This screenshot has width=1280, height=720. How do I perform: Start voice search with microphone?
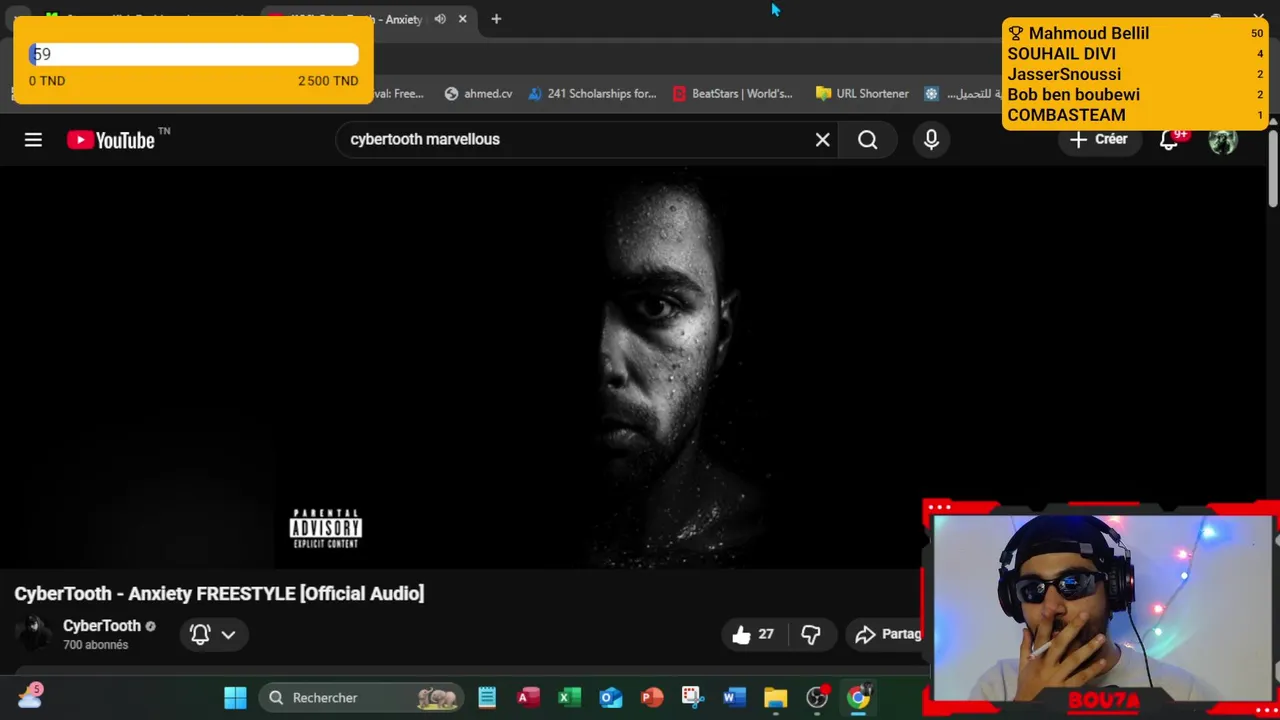tap(931, 140)
